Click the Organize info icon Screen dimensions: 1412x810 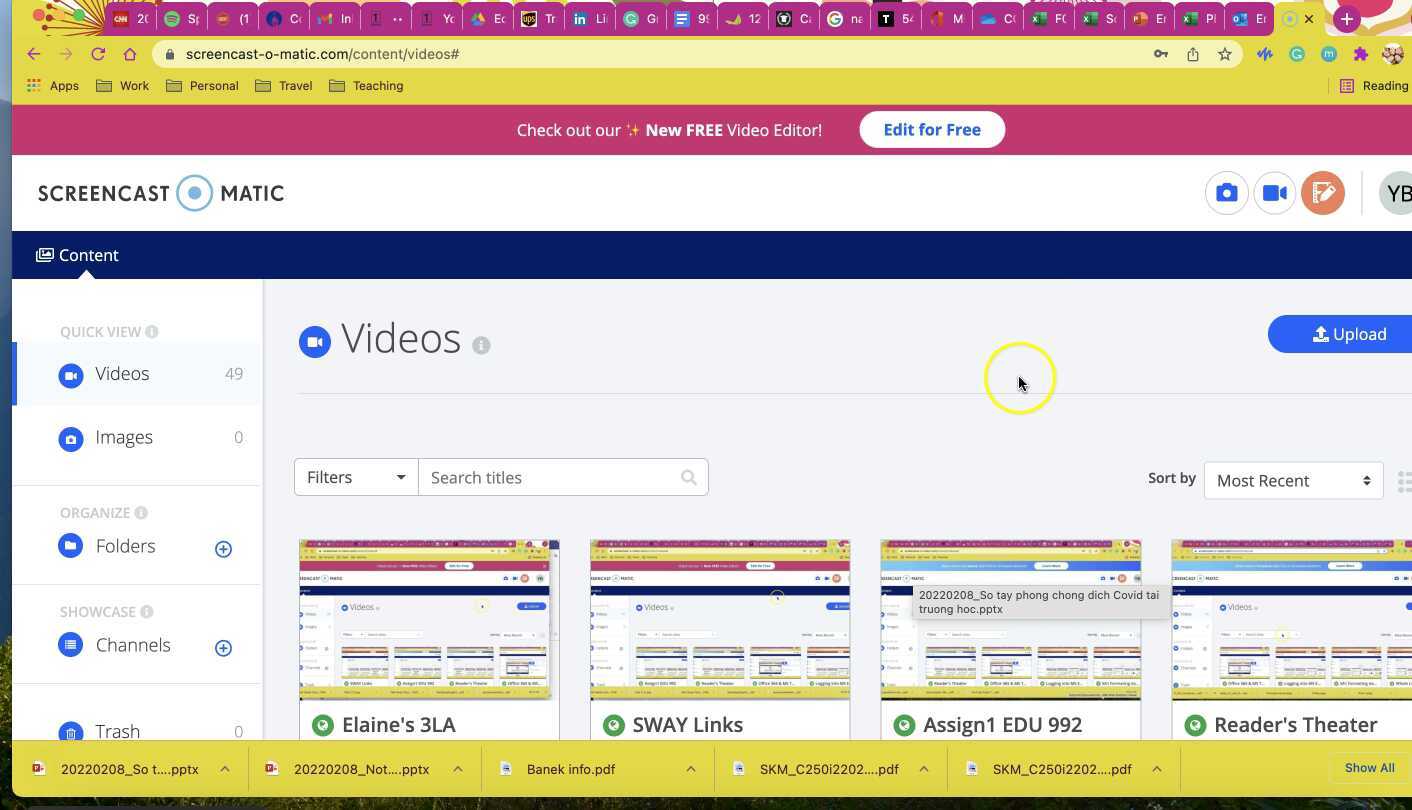click(141, 513)
